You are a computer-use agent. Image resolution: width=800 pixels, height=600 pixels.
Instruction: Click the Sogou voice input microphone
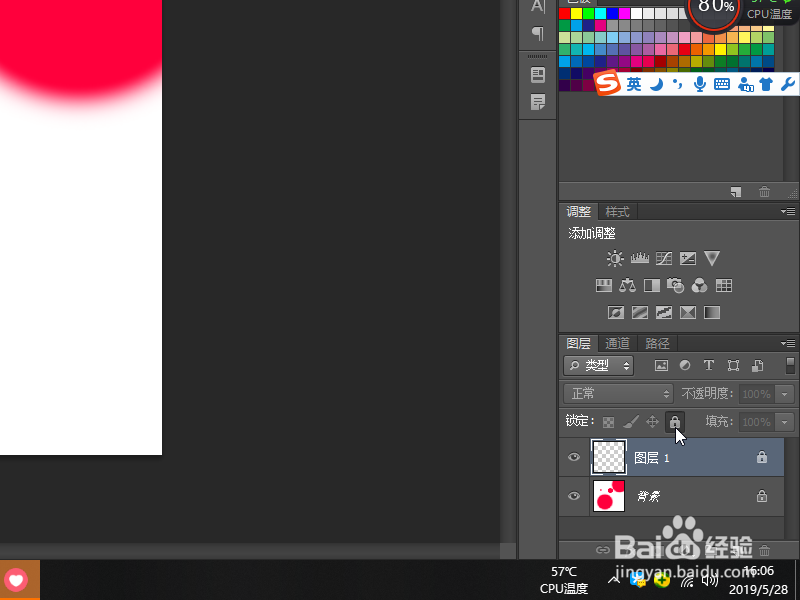coord(700,84)
